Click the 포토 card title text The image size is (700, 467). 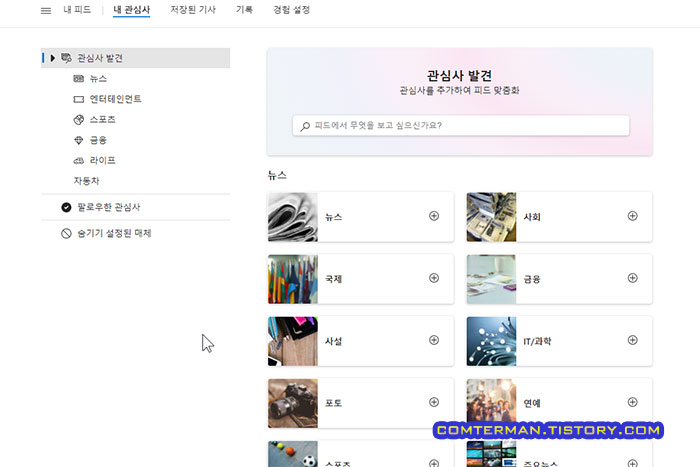click(x=333, y=403)
